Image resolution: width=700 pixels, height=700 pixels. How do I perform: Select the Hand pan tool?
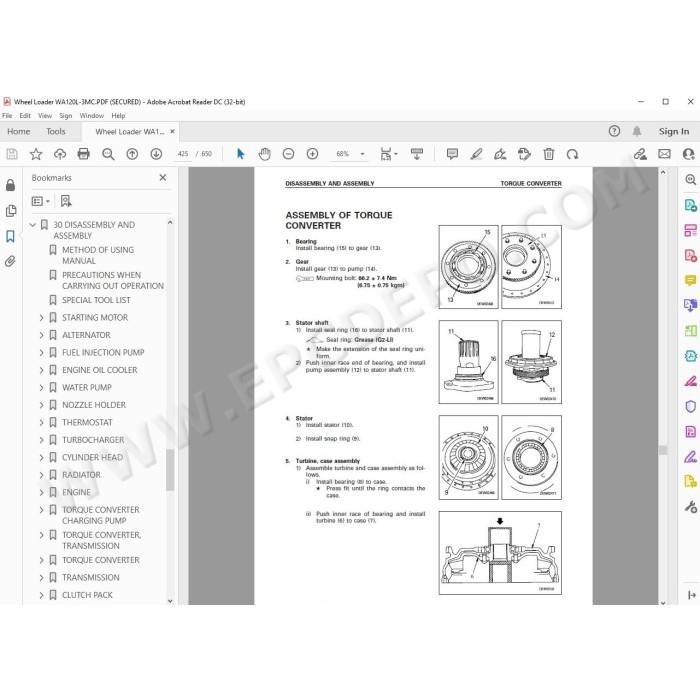[x=265, y=154]
